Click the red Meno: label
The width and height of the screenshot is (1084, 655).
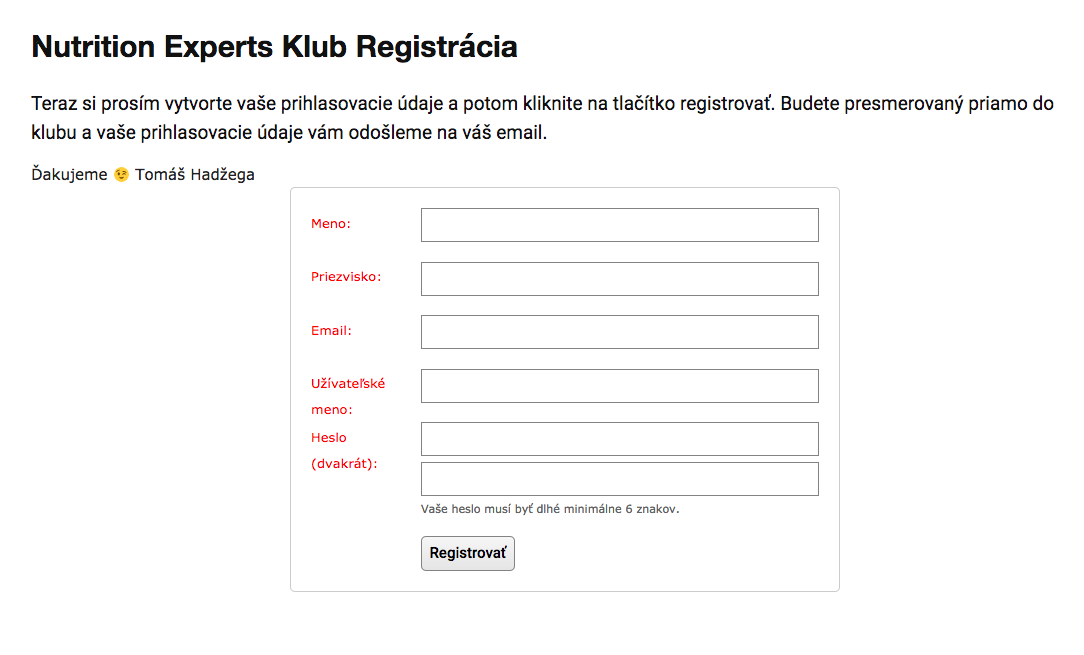331,224
